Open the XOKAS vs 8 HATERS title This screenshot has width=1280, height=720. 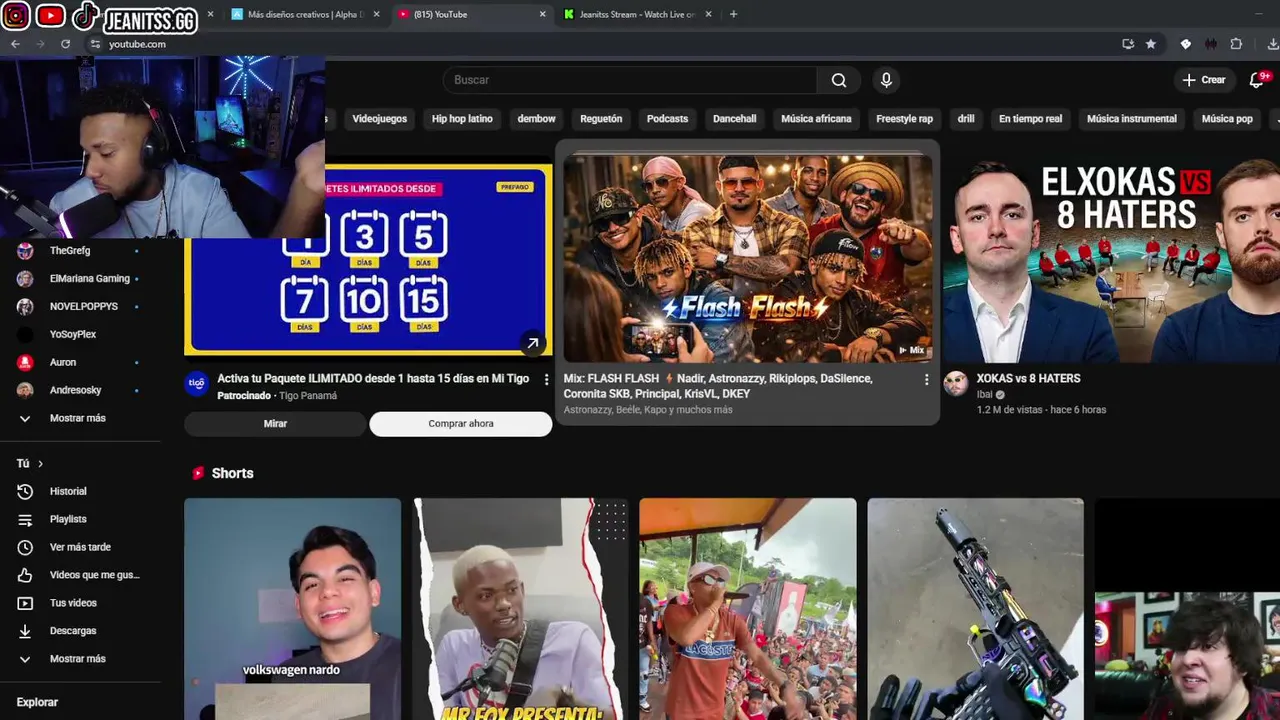1028,379
